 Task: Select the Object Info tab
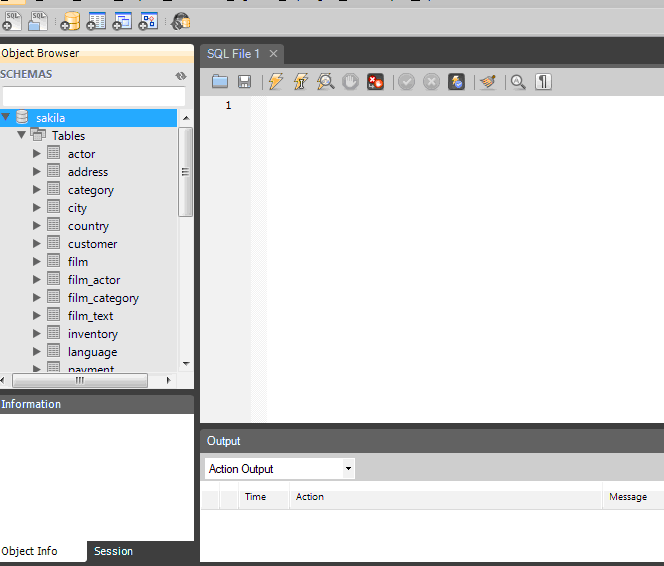[x=30, y=551]
